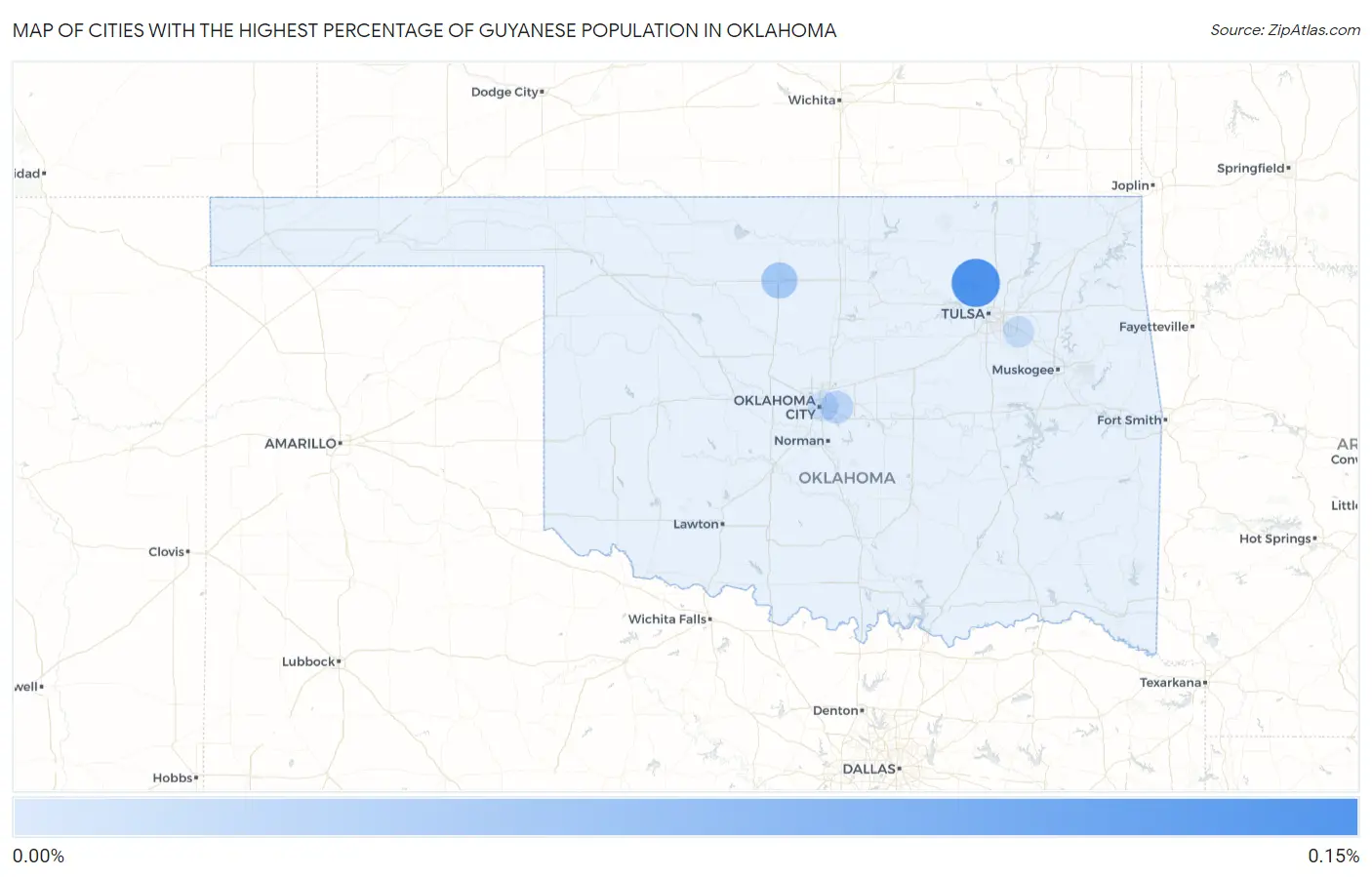Select the light blue bubble southeast of Tulsa

(1018, 332)
